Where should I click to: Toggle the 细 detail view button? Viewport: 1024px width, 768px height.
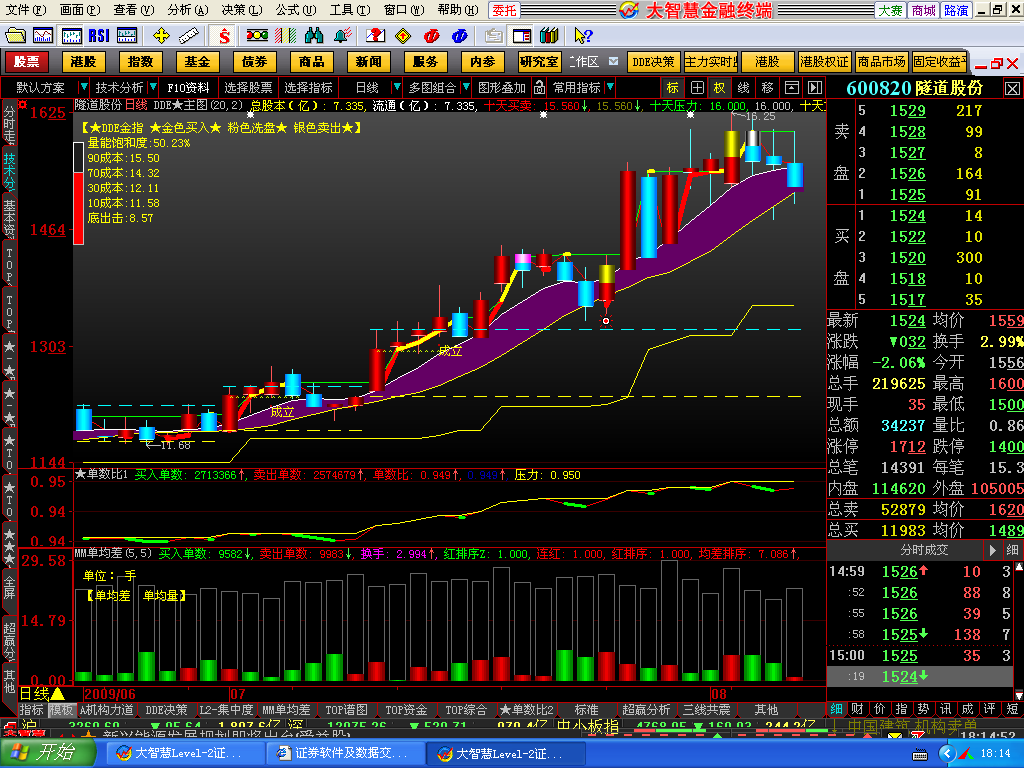[x=837, y=709]
